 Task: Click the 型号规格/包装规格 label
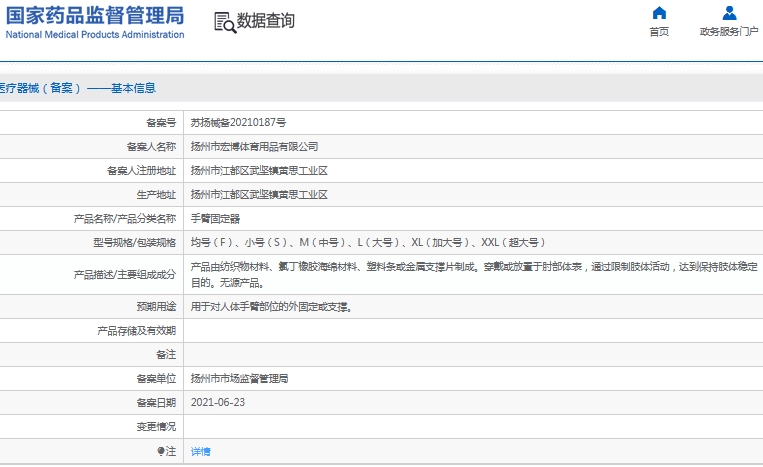135,243
